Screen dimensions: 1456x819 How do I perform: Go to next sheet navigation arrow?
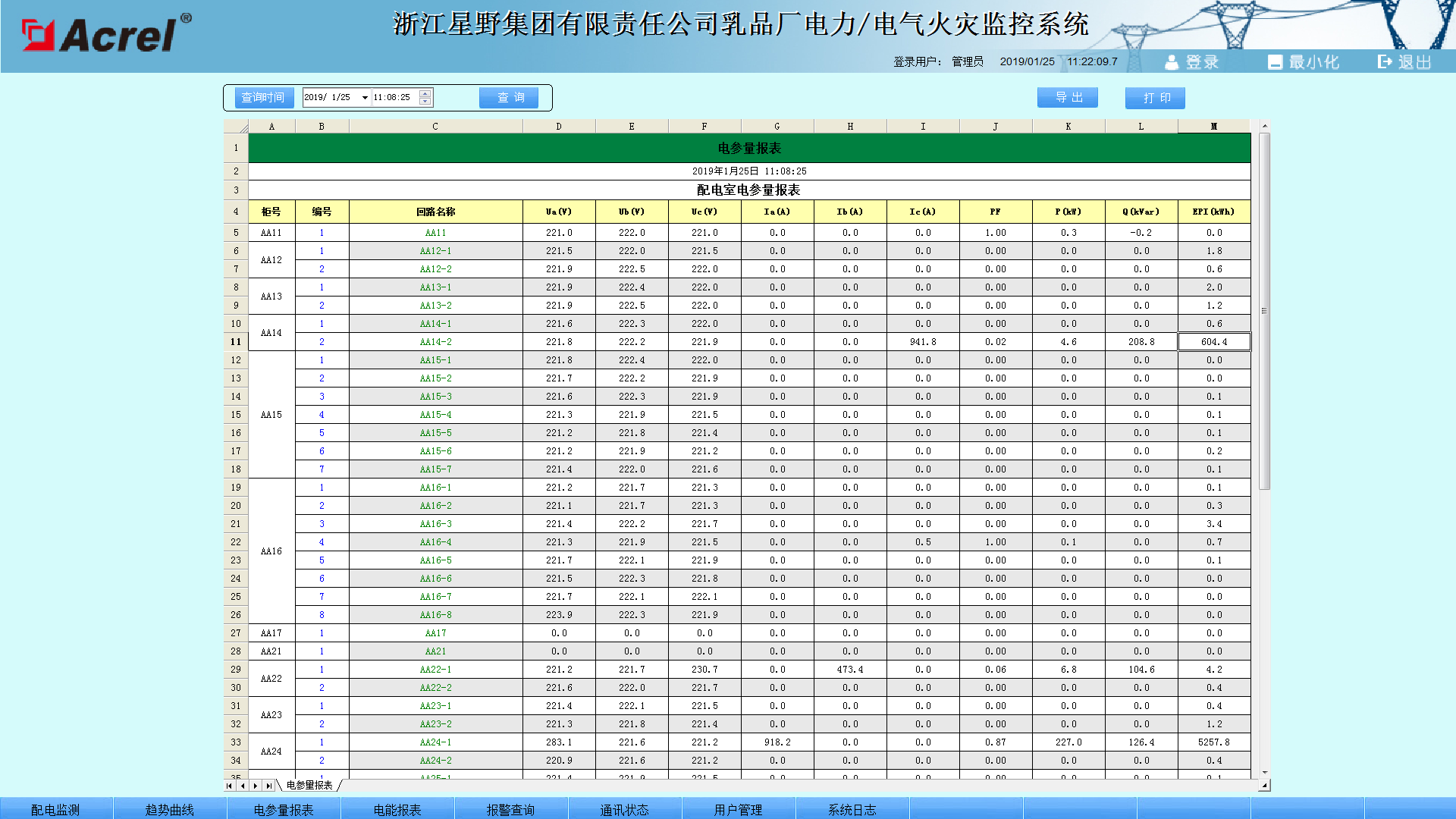[256, 786]
